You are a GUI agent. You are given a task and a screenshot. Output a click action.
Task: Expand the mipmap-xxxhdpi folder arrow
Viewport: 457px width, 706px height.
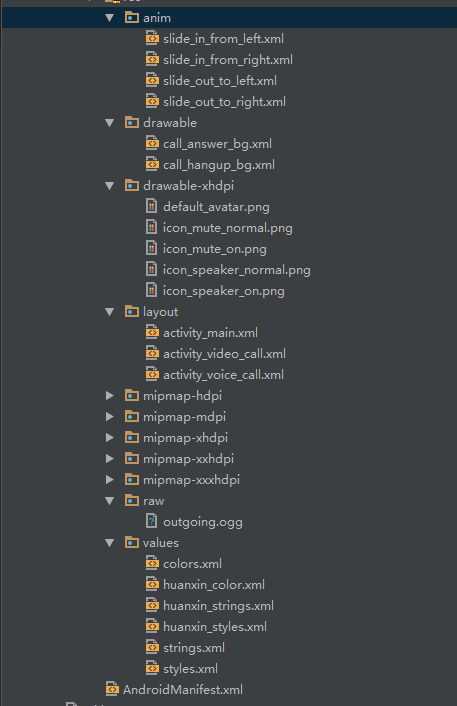(109, 480)
